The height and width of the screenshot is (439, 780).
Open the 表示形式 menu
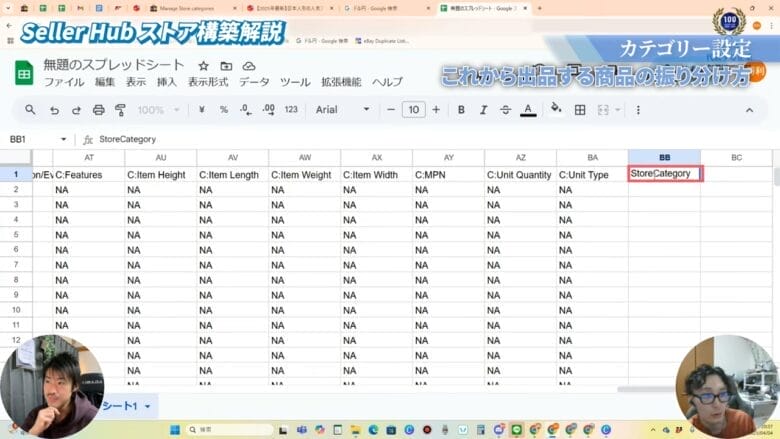coord(207,82)
